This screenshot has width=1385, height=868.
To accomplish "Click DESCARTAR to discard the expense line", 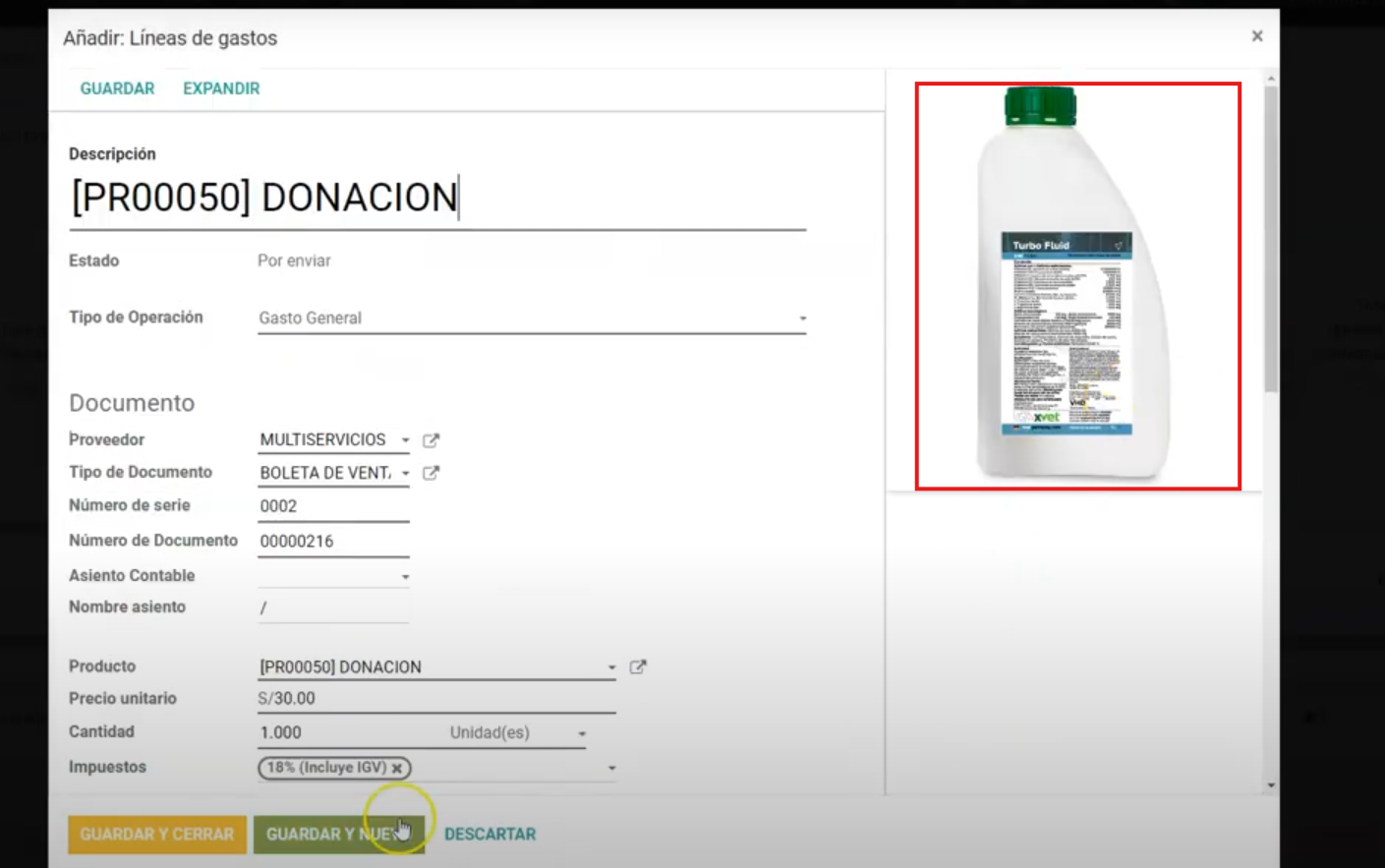I will point(490,834).
